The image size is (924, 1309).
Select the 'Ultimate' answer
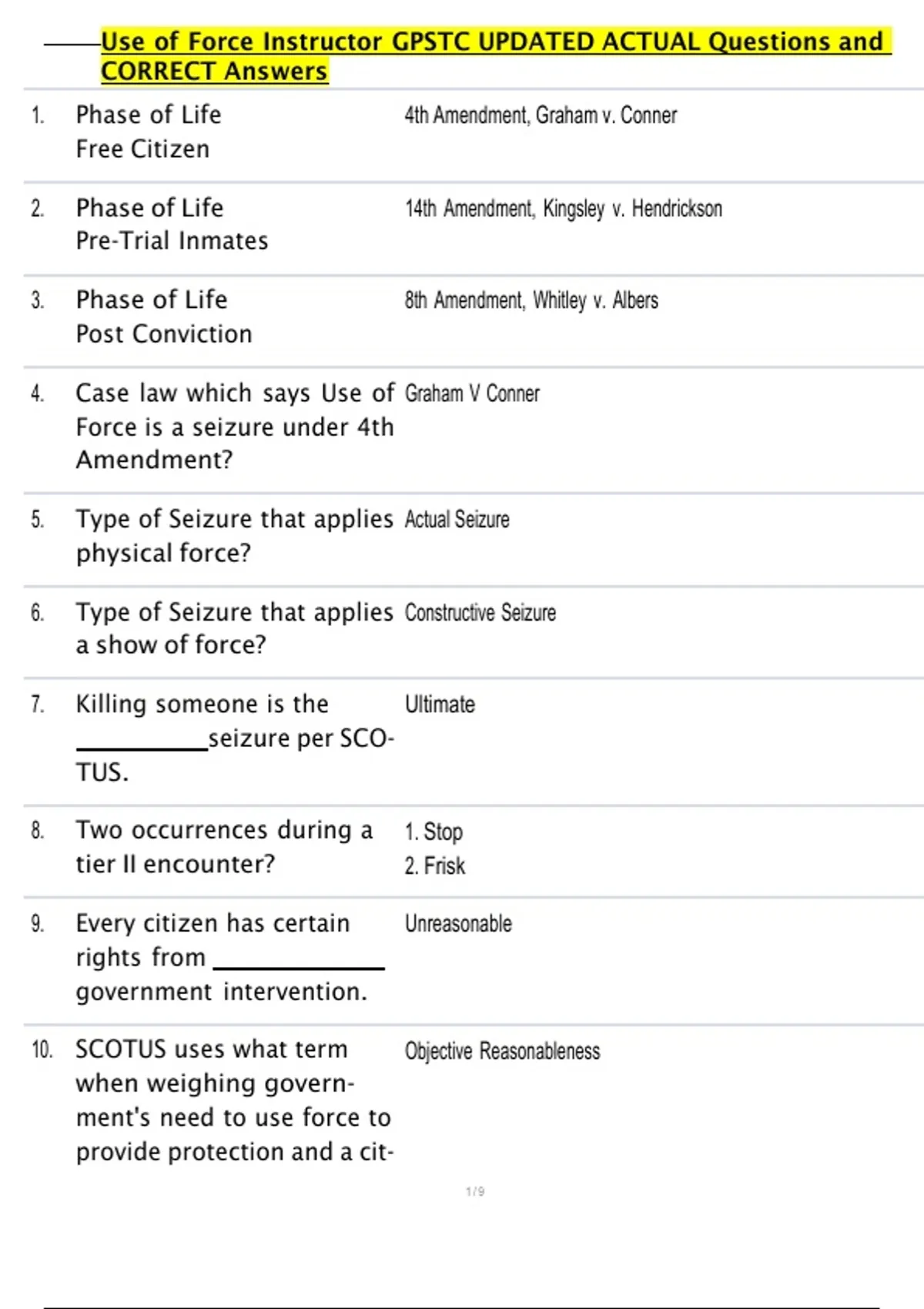[x=440, y=705]
